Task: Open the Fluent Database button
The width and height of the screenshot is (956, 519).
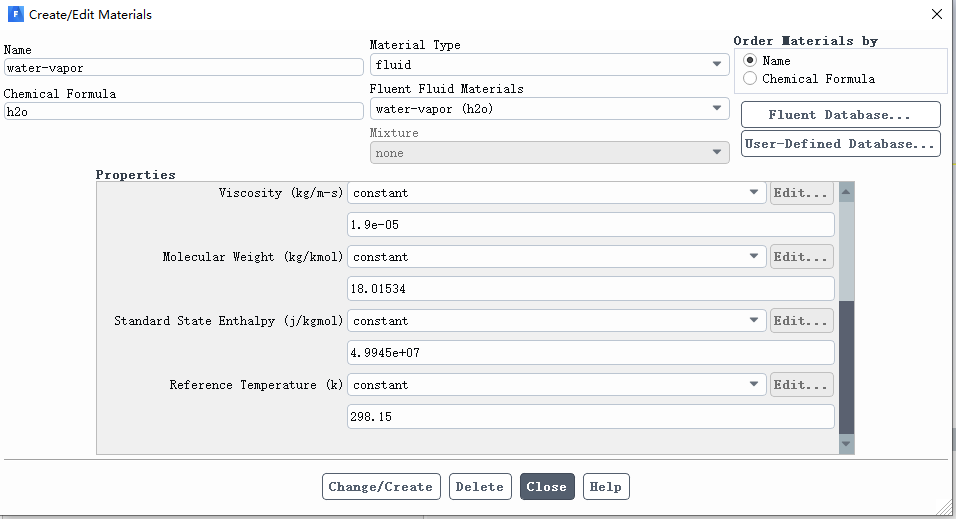Action: [x=841, y=115]
